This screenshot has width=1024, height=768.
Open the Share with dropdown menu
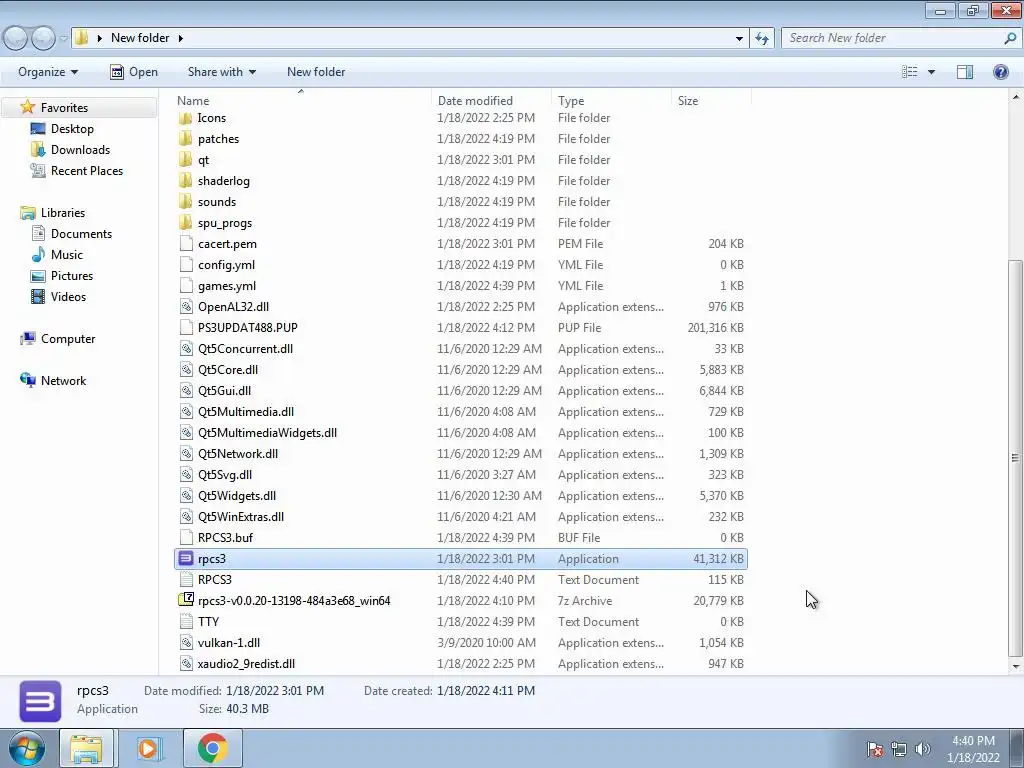(x=222, y=72)
